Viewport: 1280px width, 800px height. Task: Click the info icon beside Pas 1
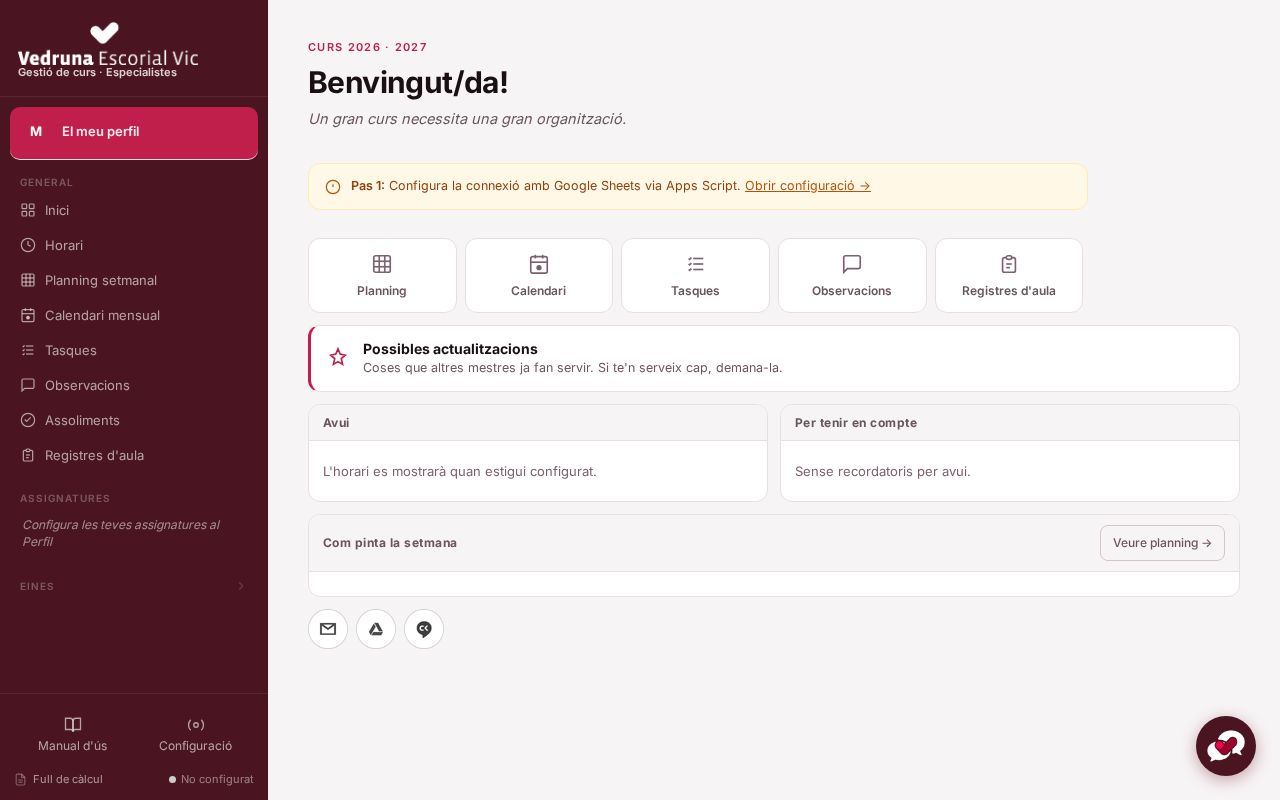click(x=333, y=187)
